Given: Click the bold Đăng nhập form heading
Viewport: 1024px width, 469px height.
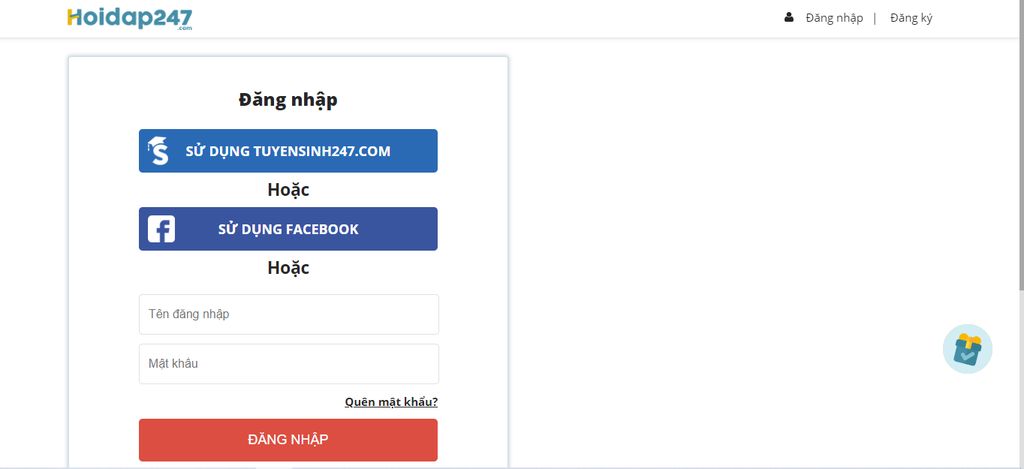Looking at the screenshot, I should [x=288, y=99].
